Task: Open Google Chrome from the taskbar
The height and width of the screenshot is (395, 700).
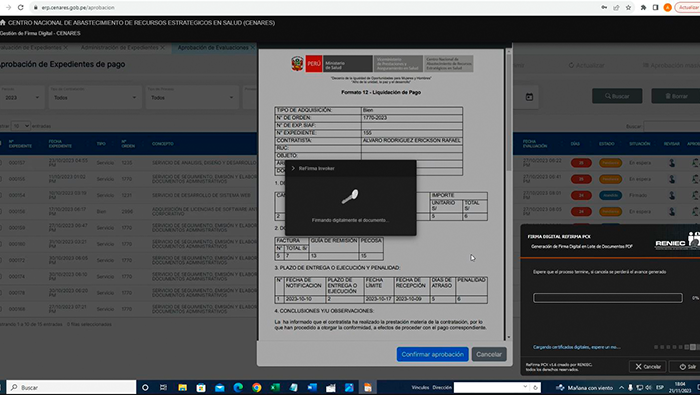Action: click(256, 387)
